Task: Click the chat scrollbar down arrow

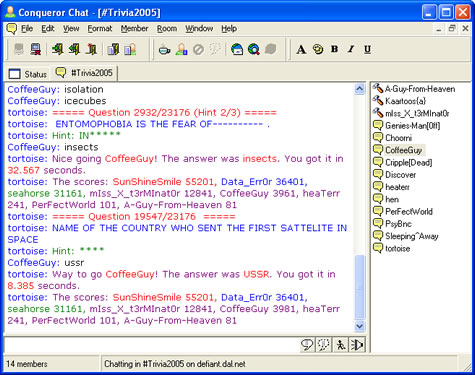Action: pos(359,326)
